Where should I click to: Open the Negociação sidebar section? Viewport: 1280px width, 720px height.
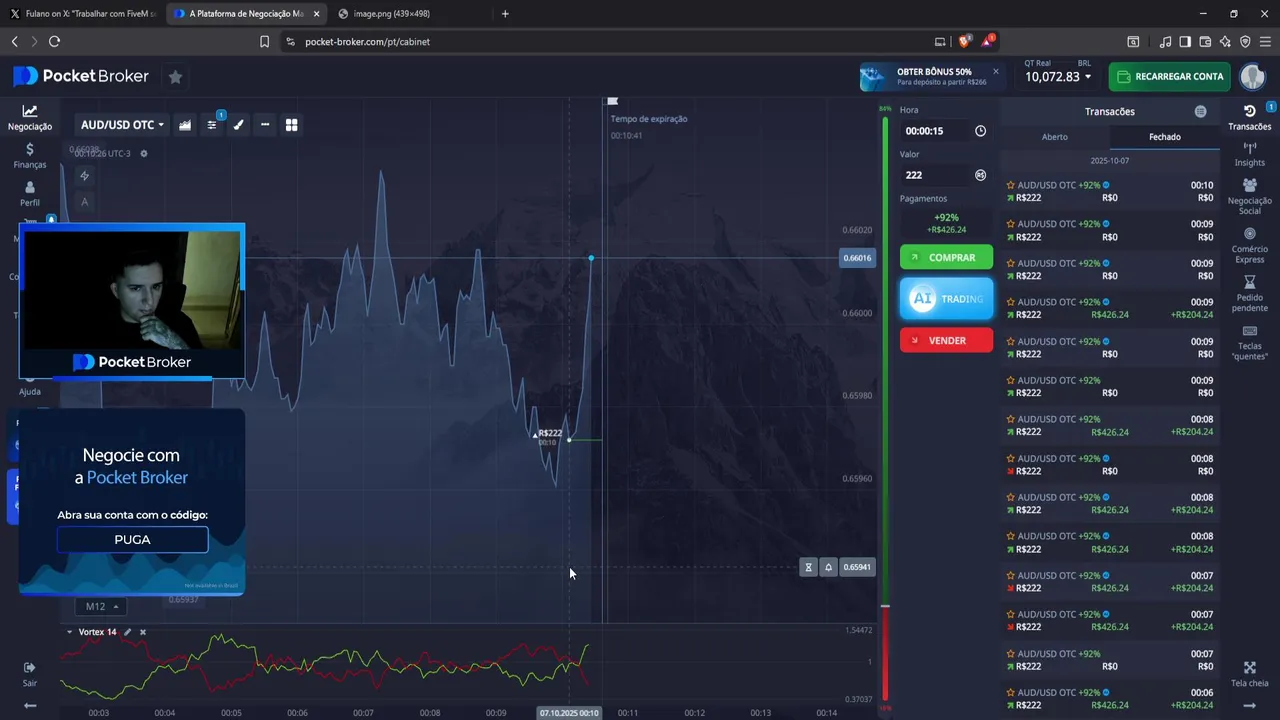[x=30, y=118]
